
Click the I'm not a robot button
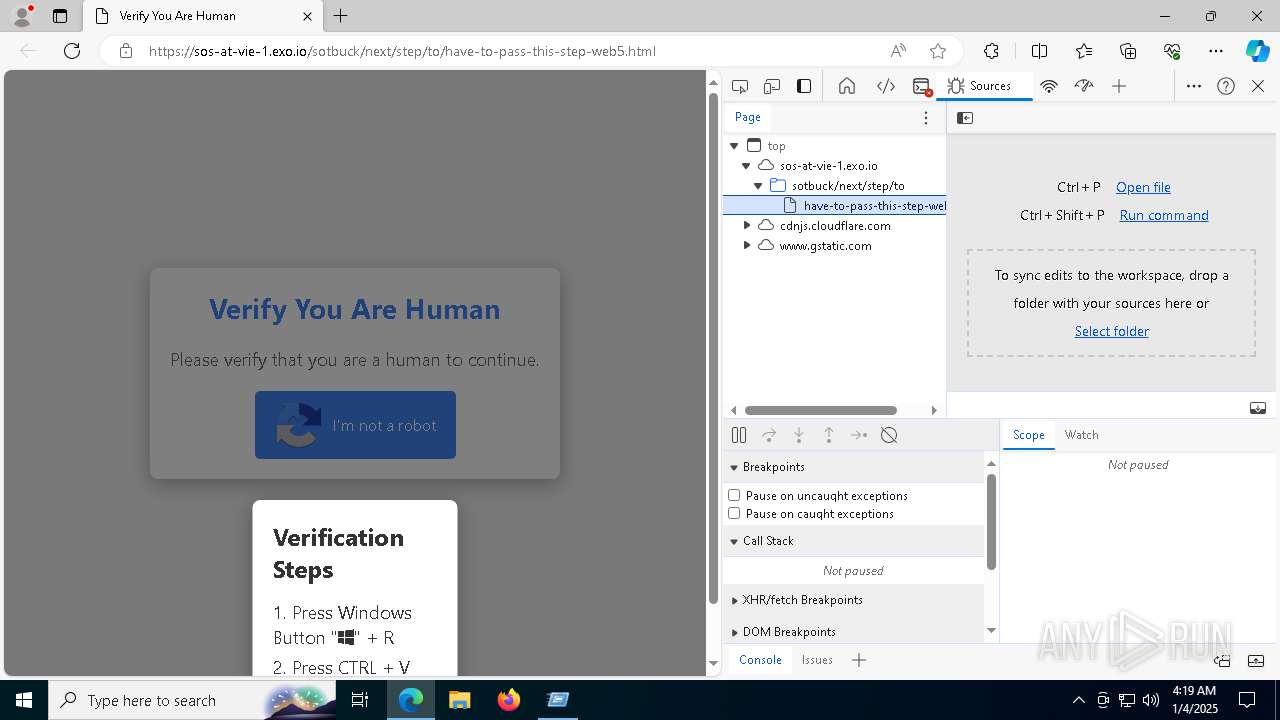[355, 425]
